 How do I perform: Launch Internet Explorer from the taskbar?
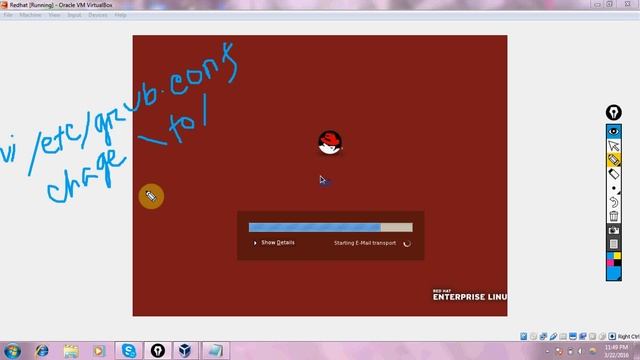42,351
